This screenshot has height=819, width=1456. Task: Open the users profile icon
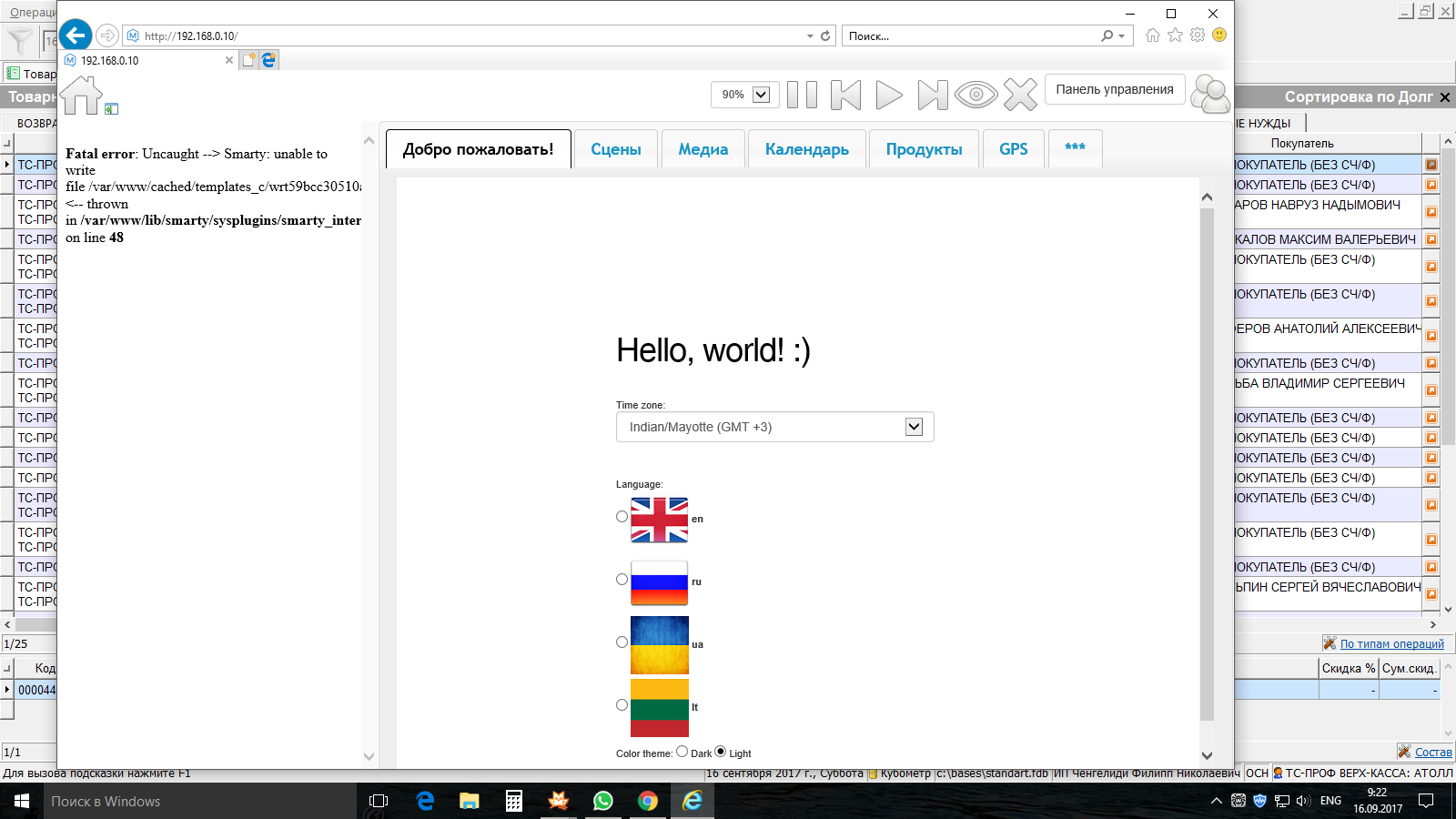coord(1210,95)
